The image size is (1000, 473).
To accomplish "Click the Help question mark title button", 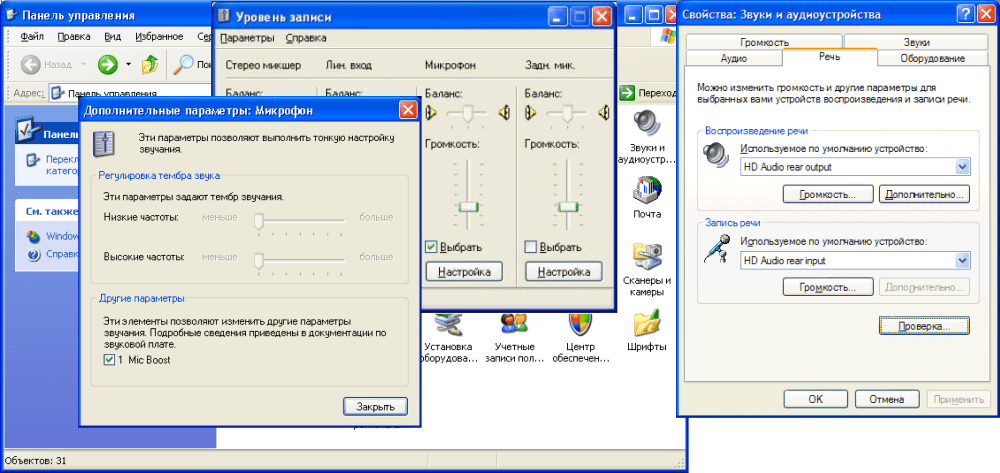I will pos(964,14).
